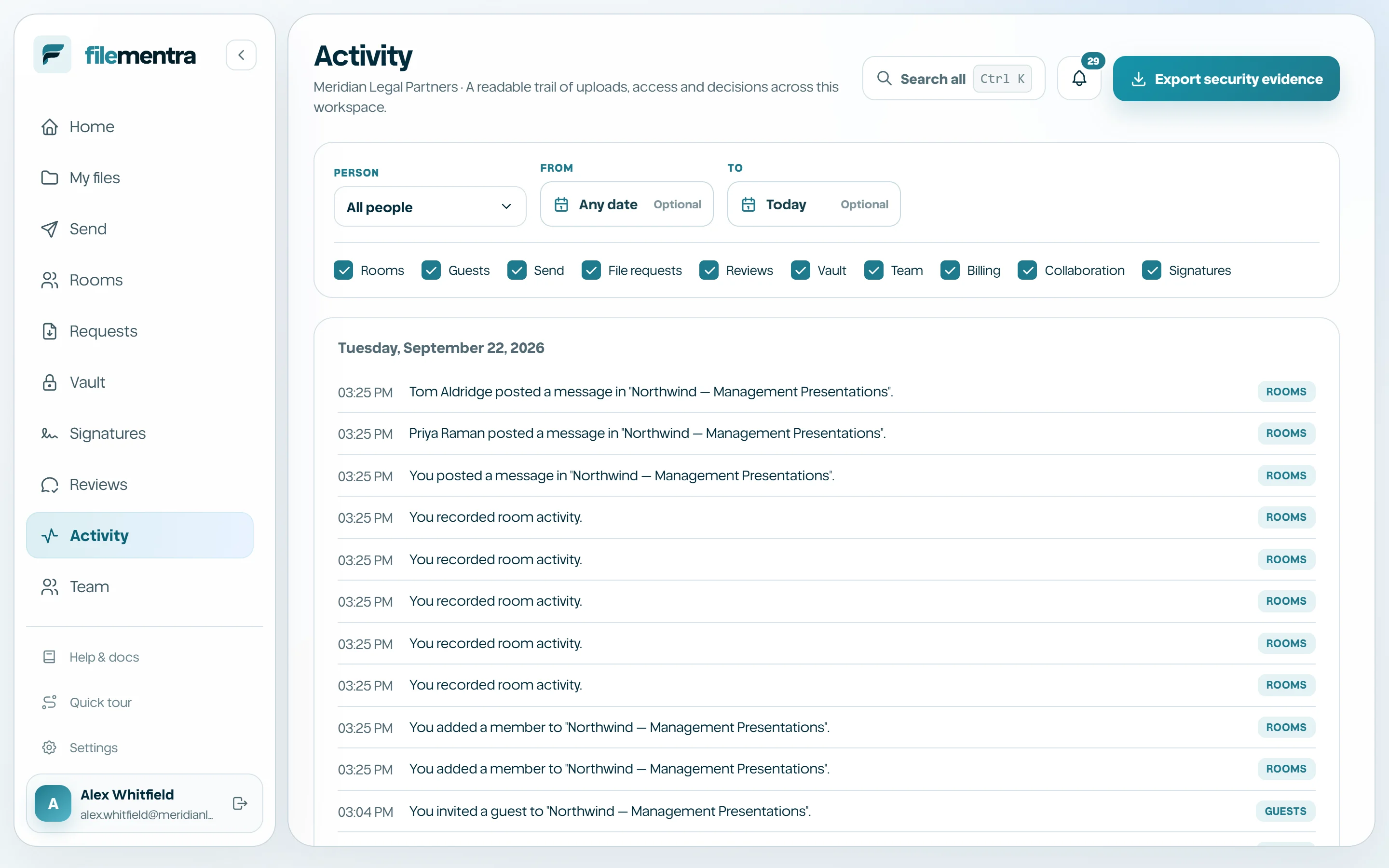Click the Home house icon
This screenshot has height=868, width=1389.
pyautogui.click(x=49, y=127)
